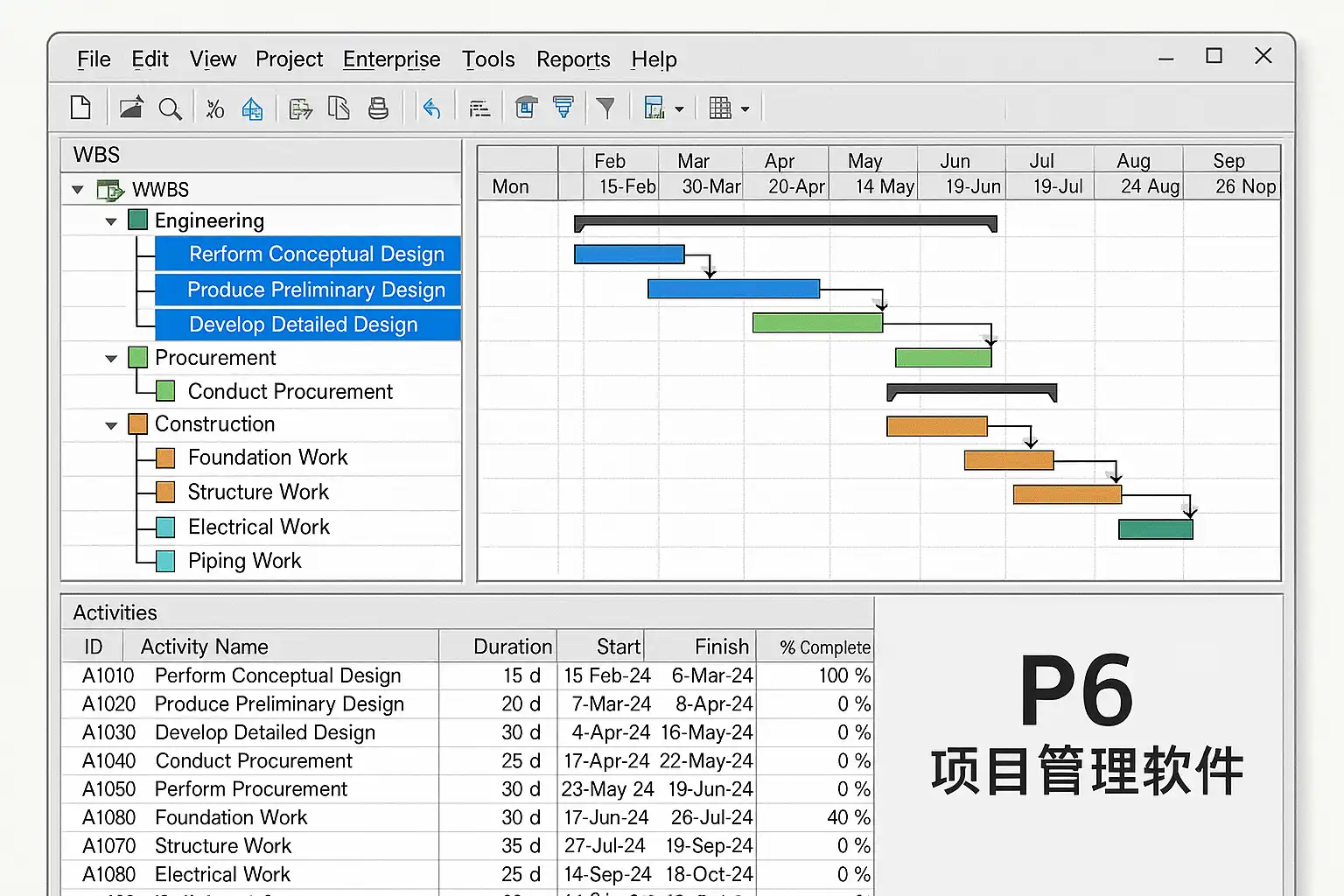
Task: Click the Duration column header
Action: pyautogui.click(x=512, y=647)
